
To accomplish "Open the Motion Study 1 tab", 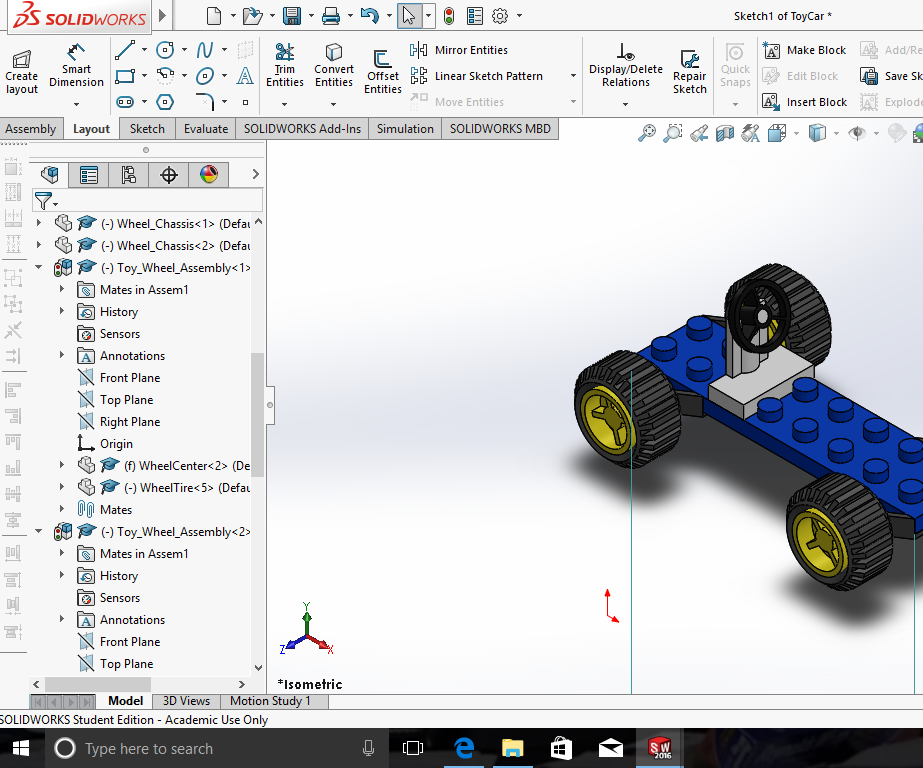I will pyautogui.click(x=273, y=700).
